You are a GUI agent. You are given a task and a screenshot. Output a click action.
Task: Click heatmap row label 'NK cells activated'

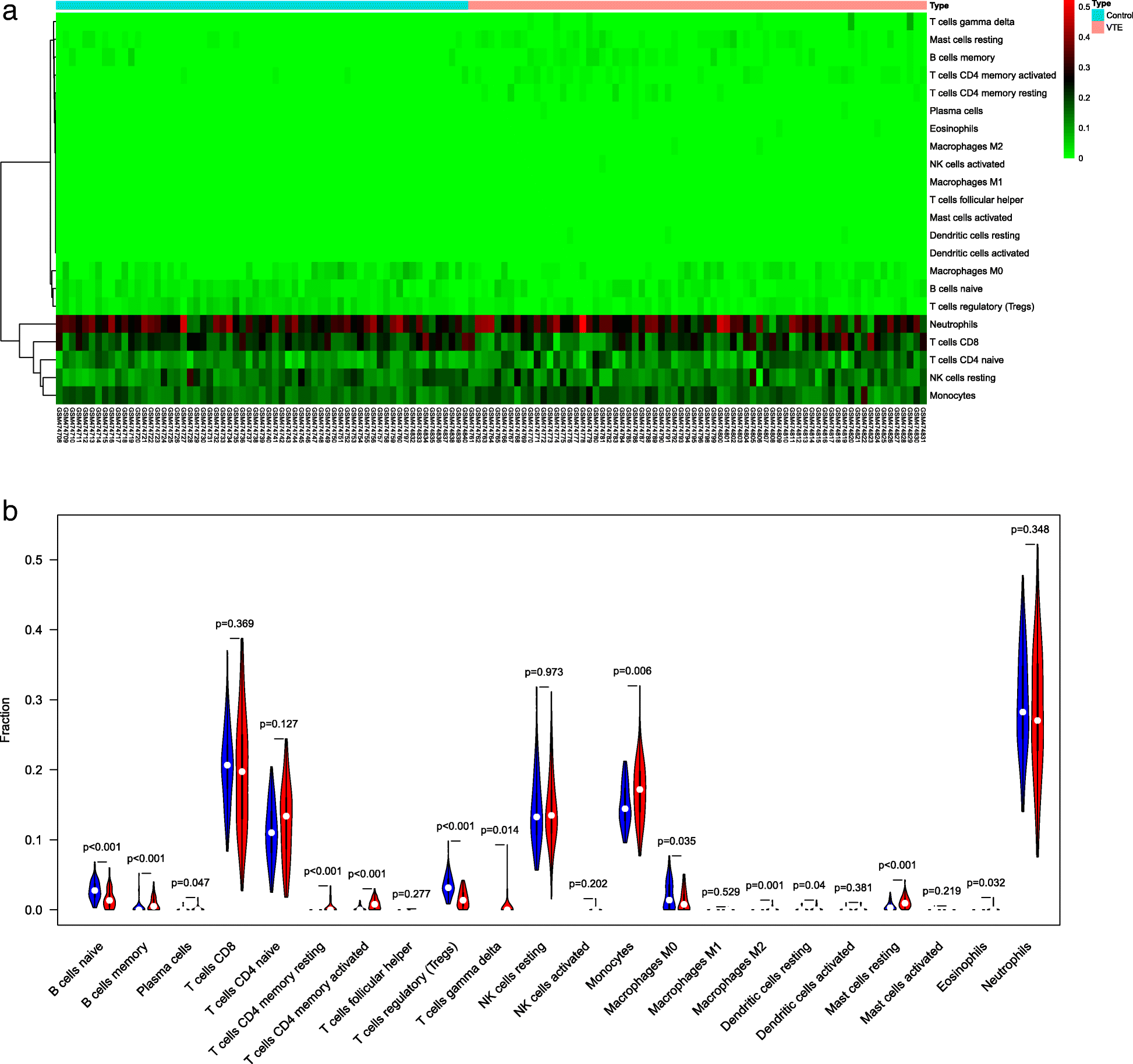tap(967, 164)
